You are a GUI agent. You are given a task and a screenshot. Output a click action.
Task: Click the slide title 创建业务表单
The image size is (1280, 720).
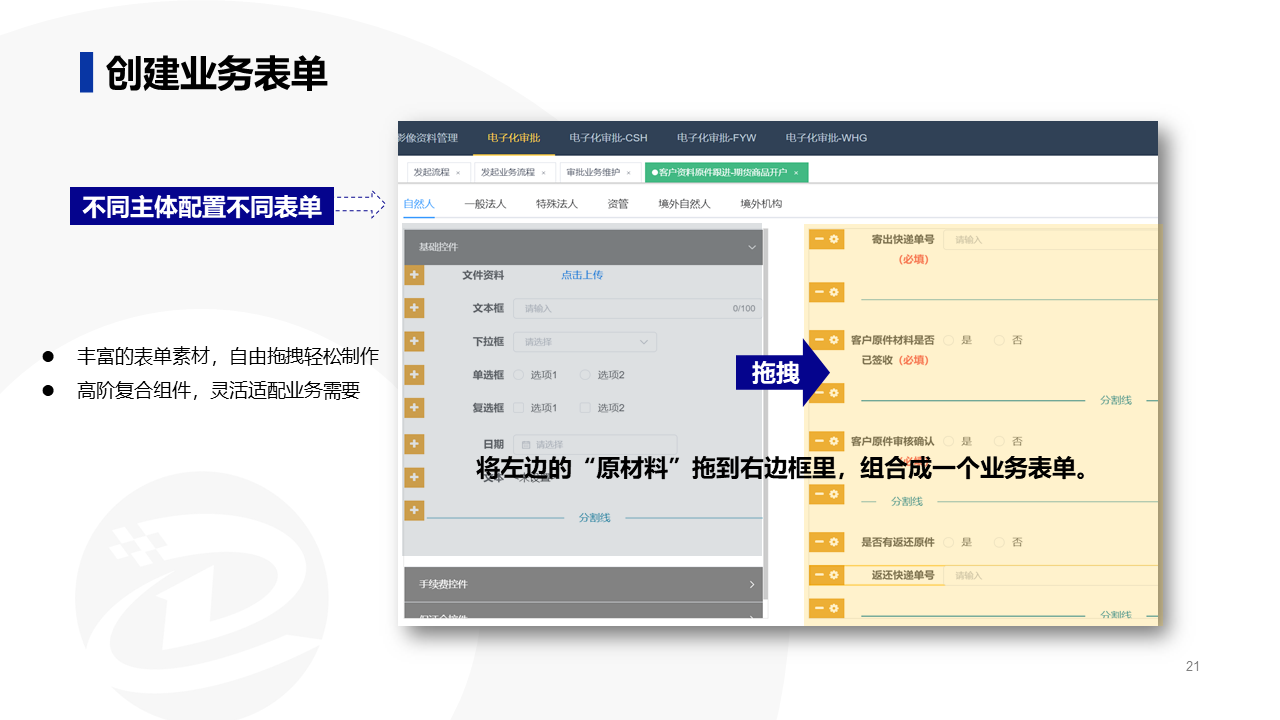coord(217,72)
